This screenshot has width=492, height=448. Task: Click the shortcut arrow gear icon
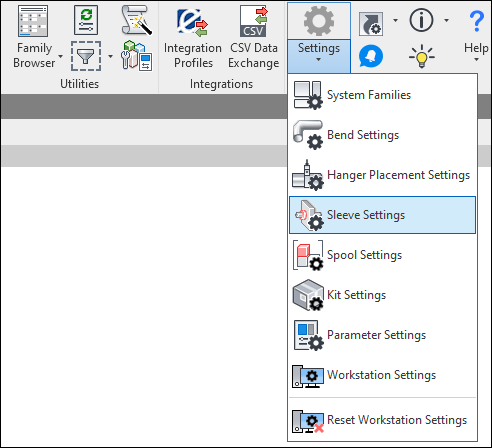[x=371, y=24]
